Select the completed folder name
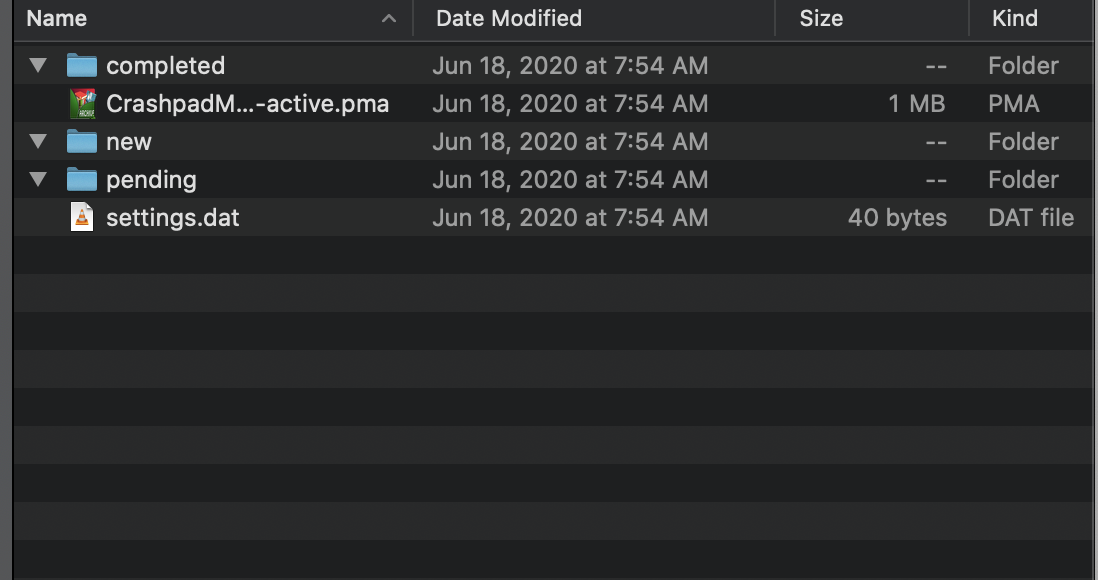The height and width of the screenshot is (580, 1098). tap(164, 65)
